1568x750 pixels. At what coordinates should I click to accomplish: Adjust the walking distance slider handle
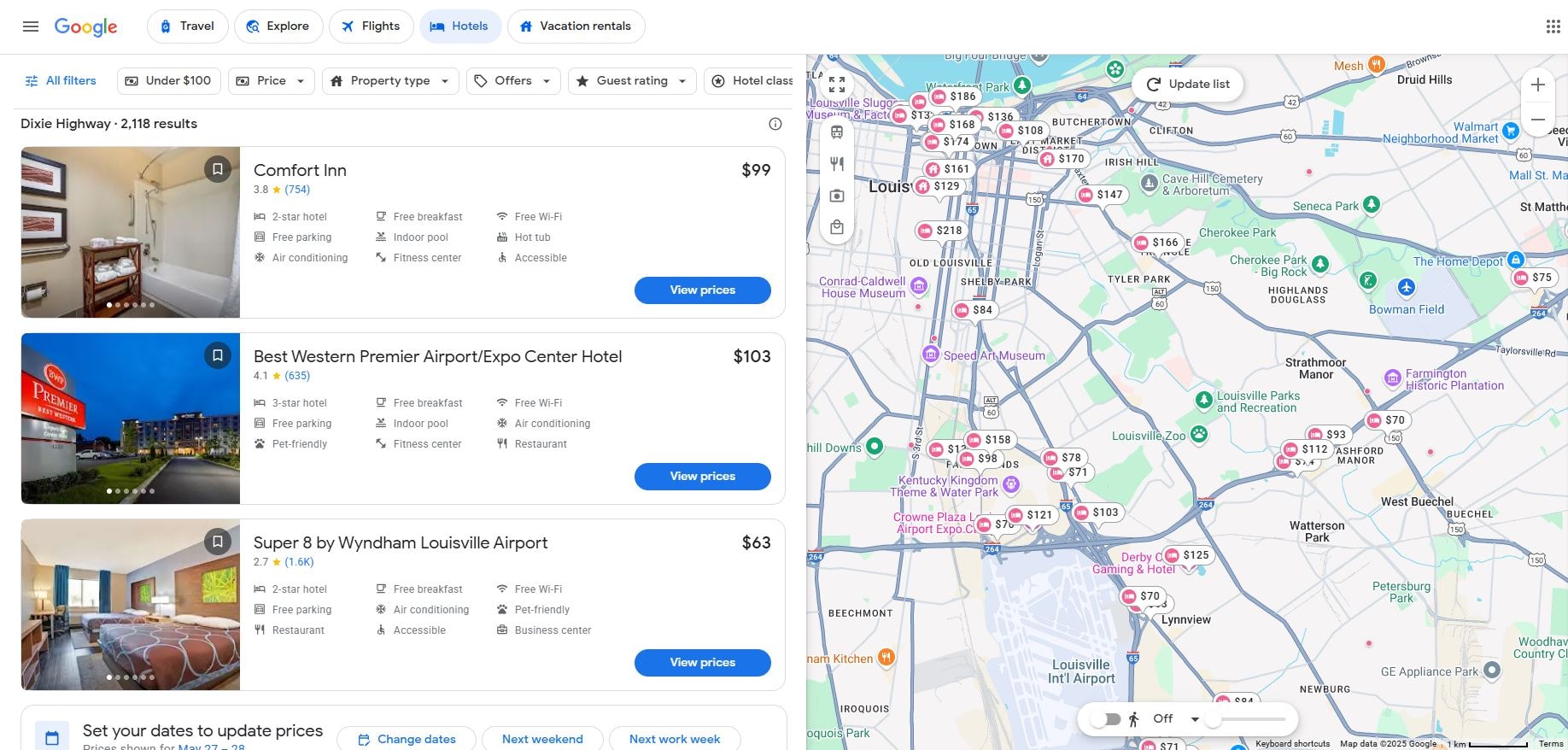click(x=1213, y=719)
